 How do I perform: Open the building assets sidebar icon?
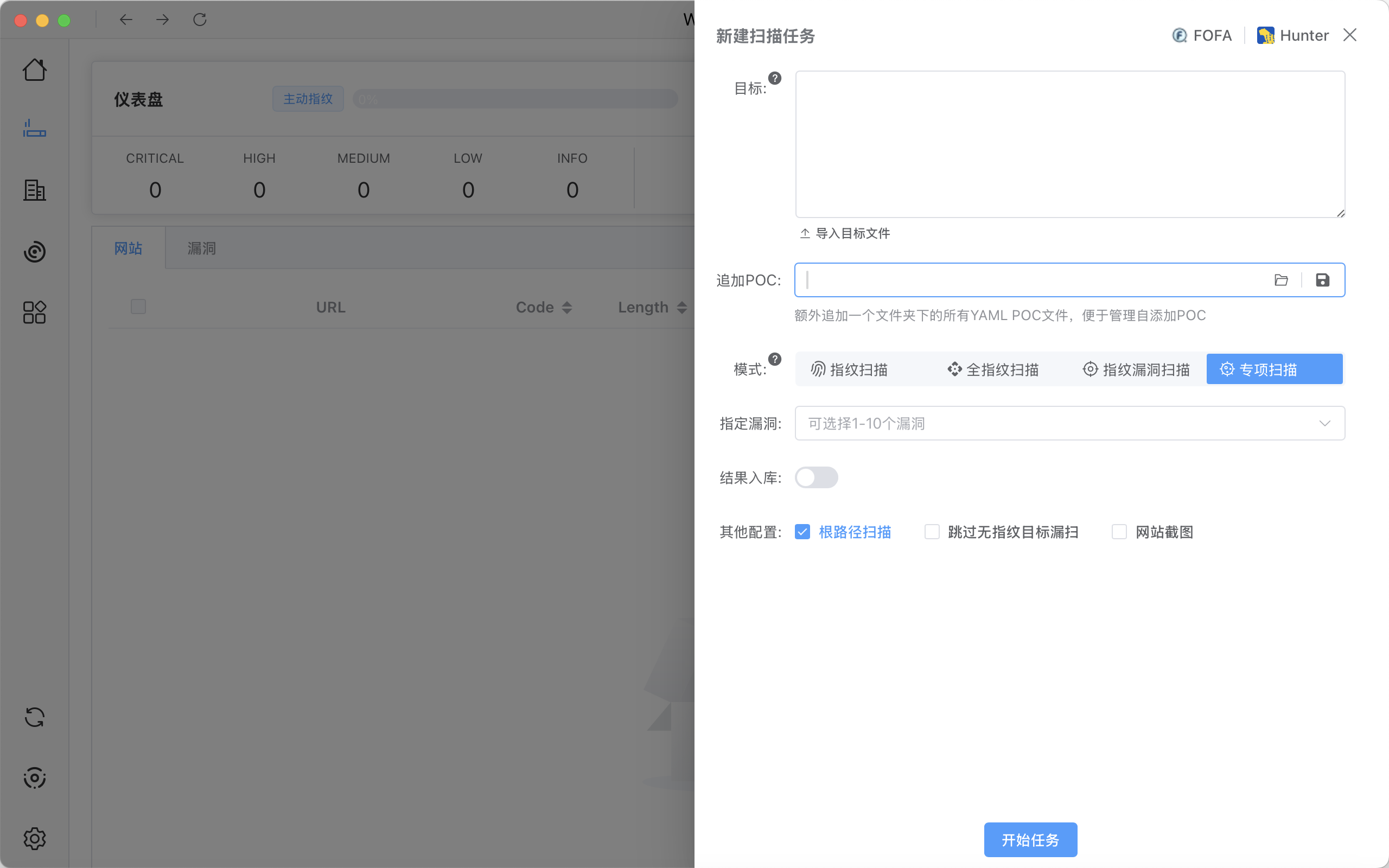coord(34,190)
